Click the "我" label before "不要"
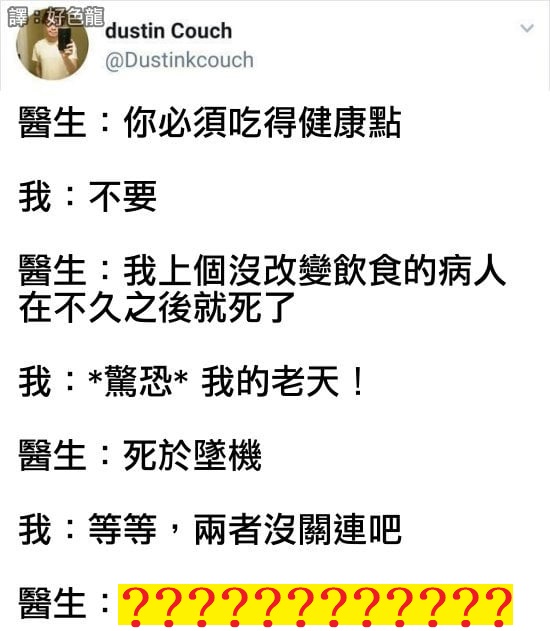The width and height of the screenshot is (550, 631). (35, 196)
